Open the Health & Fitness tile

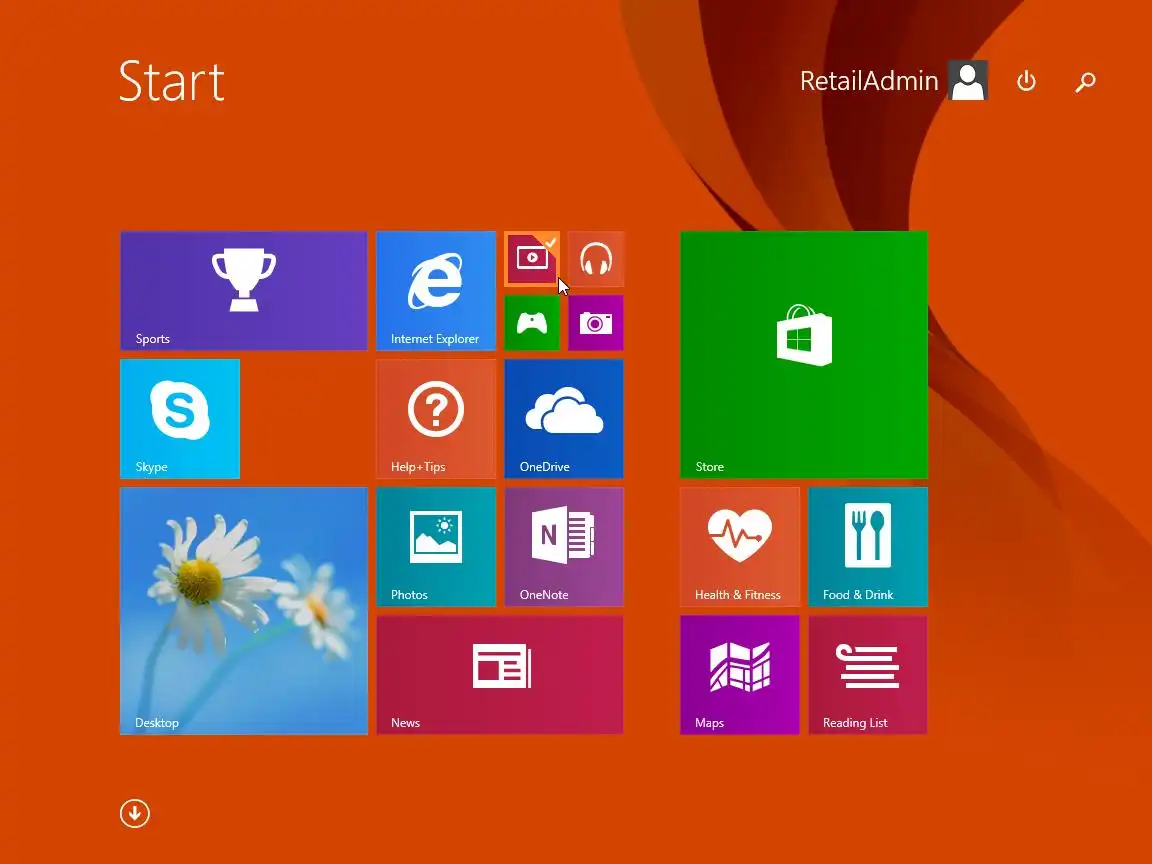[x=740, y=547]
